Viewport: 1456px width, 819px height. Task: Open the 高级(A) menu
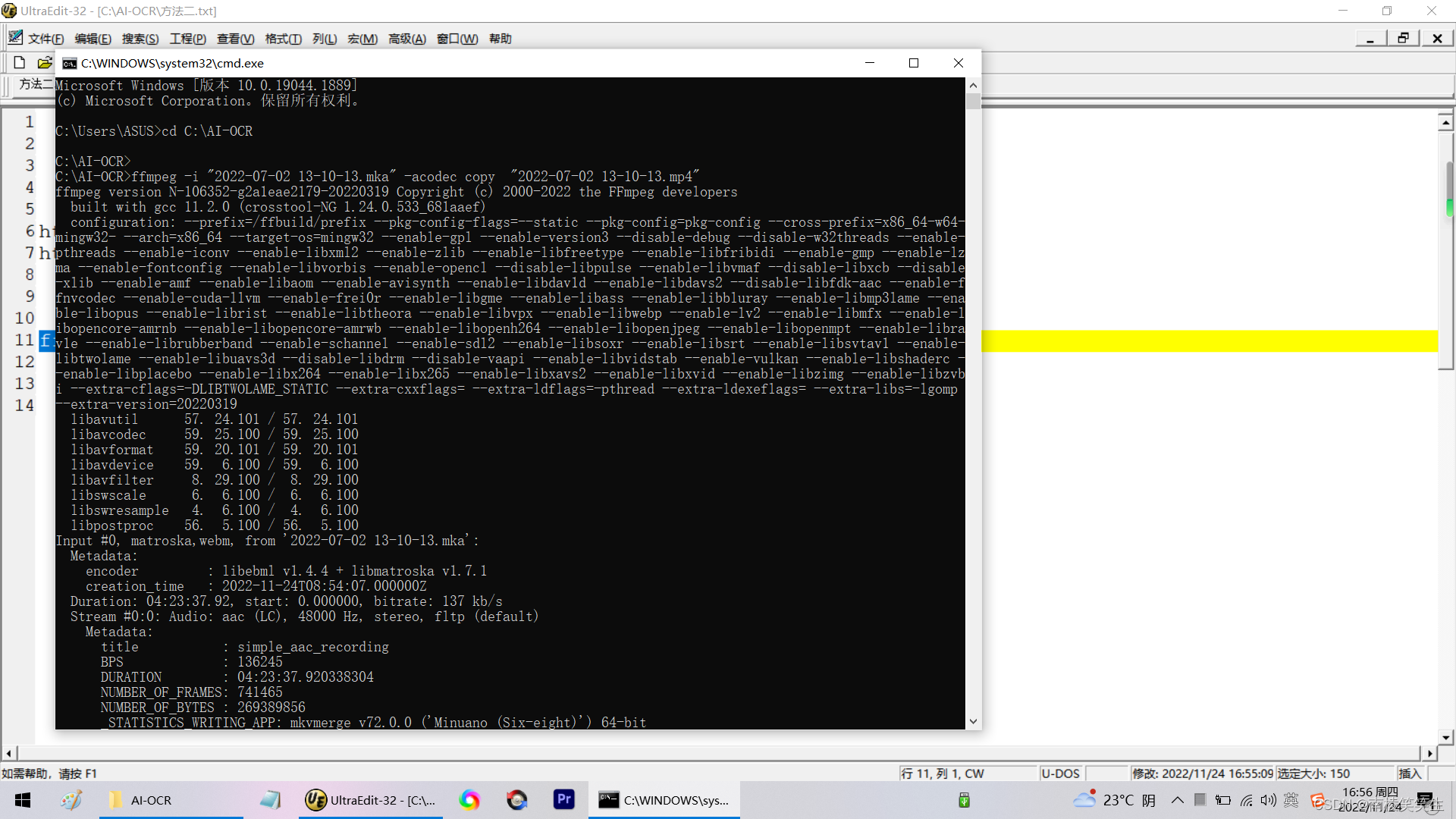point(406,39)
